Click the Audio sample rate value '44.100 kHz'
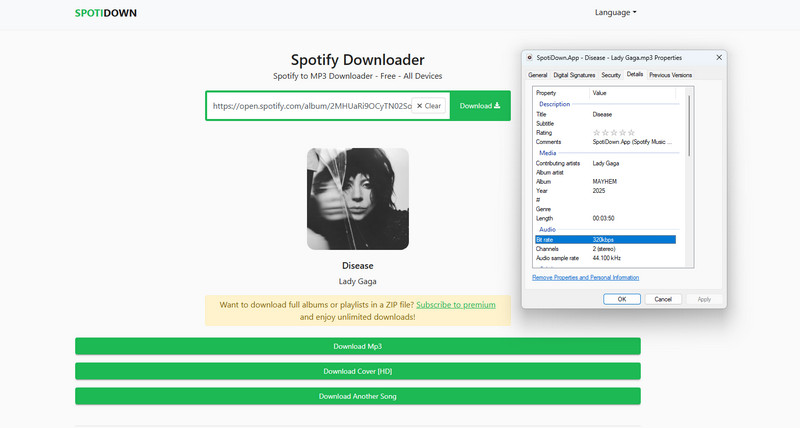The height and width of the screenshot is (428, 800). pos(607,258)
